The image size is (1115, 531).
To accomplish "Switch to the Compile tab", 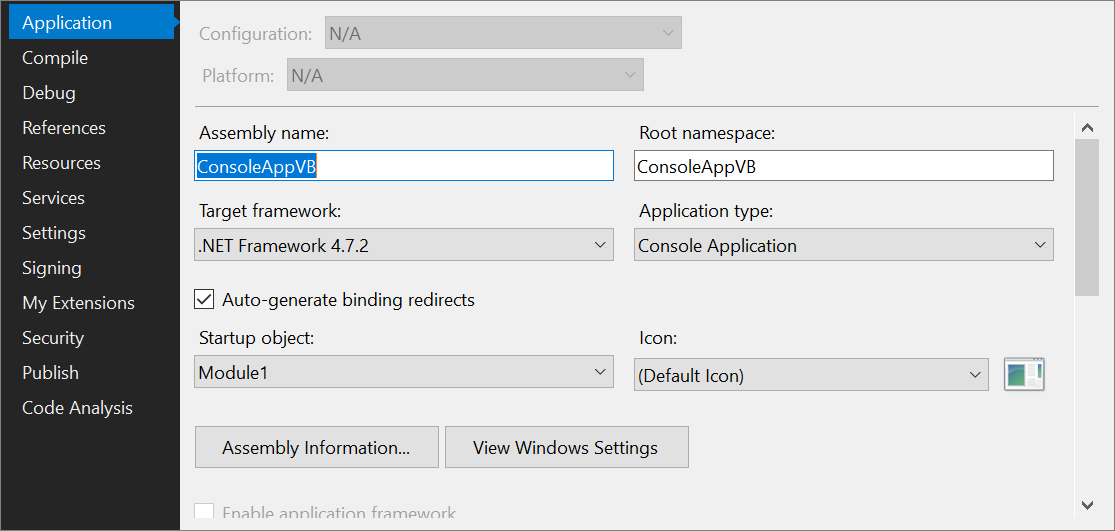I will pos(55,58).
